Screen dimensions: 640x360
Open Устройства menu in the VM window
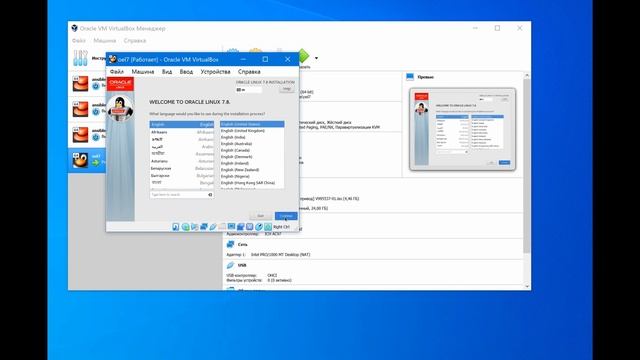216,71
